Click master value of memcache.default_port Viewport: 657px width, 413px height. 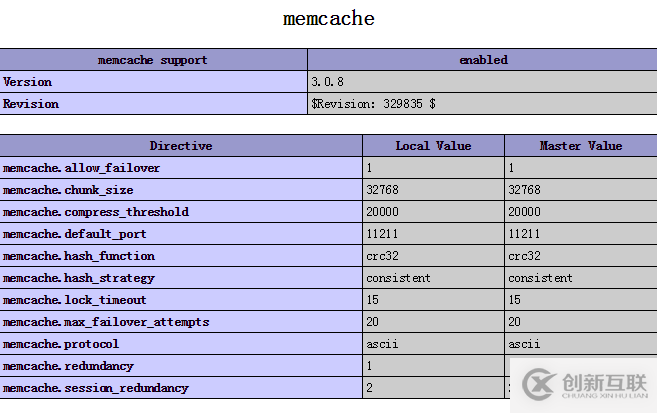pos(524,234)
